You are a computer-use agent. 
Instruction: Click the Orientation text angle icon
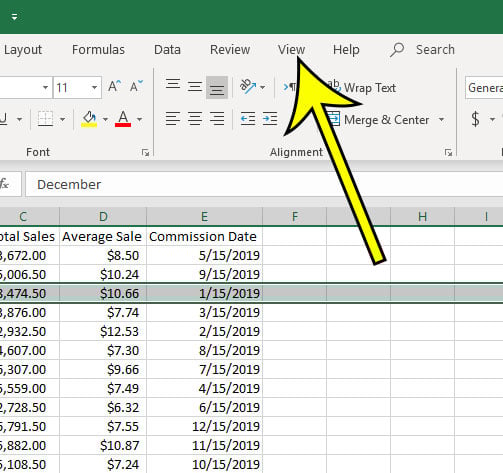(247, 87)
